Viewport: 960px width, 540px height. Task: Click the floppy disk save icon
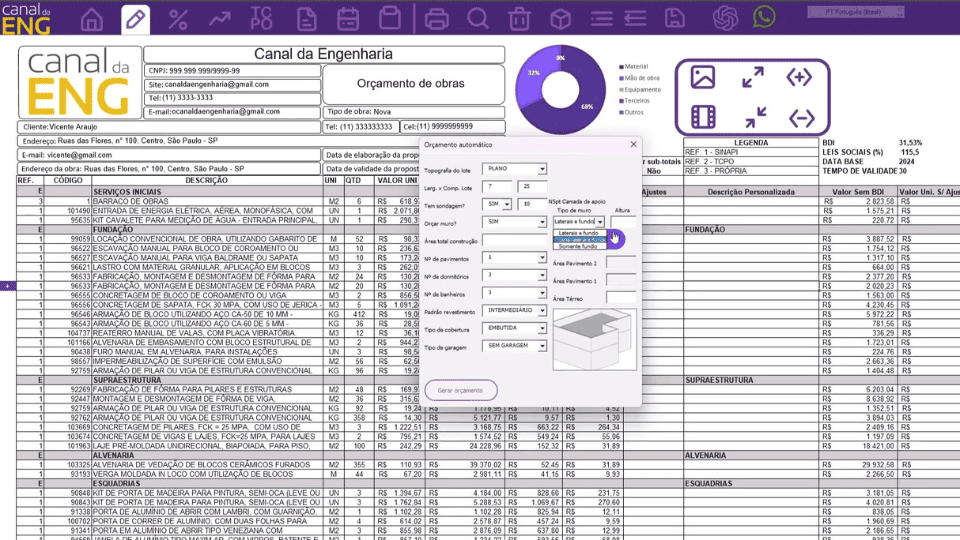pyautogui.click(x=675, y=18)
